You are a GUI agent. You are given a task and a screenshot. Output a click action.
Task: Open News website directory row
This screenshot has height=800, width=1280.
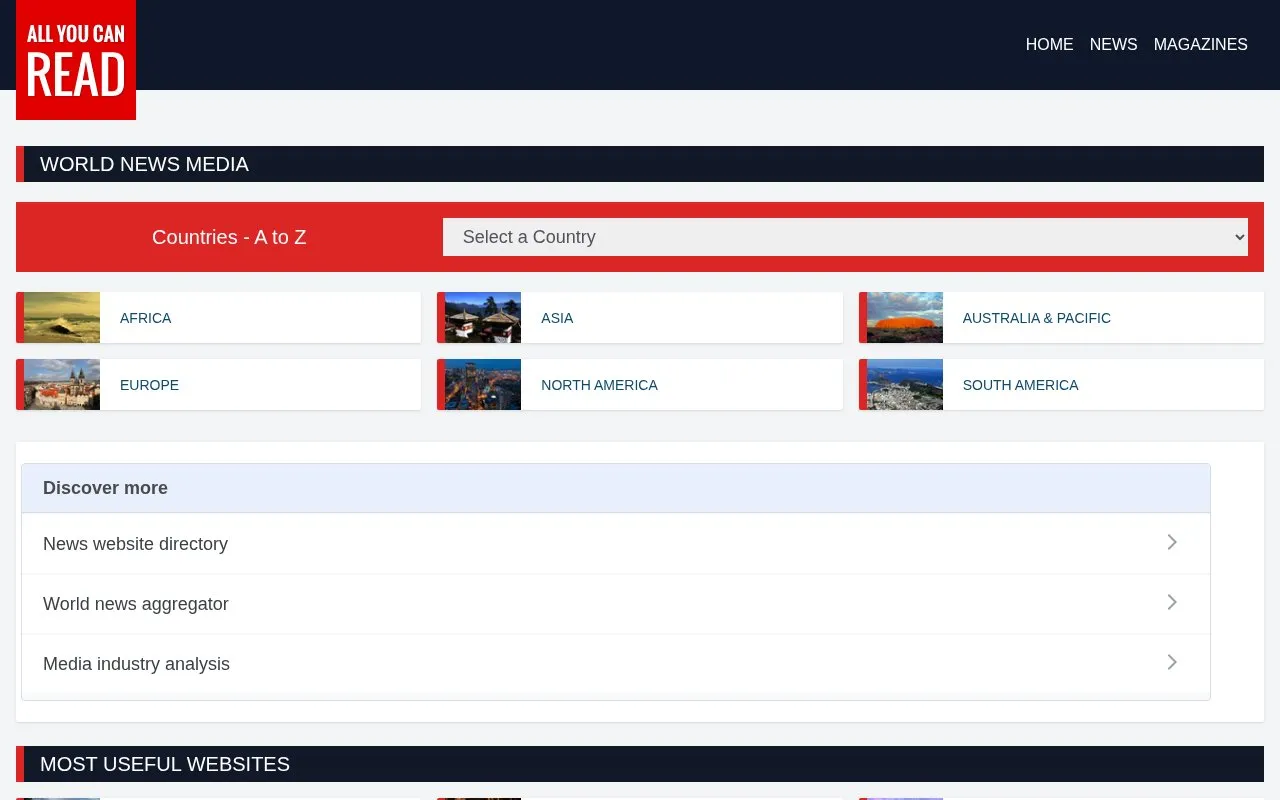click(x=616, y=543)
